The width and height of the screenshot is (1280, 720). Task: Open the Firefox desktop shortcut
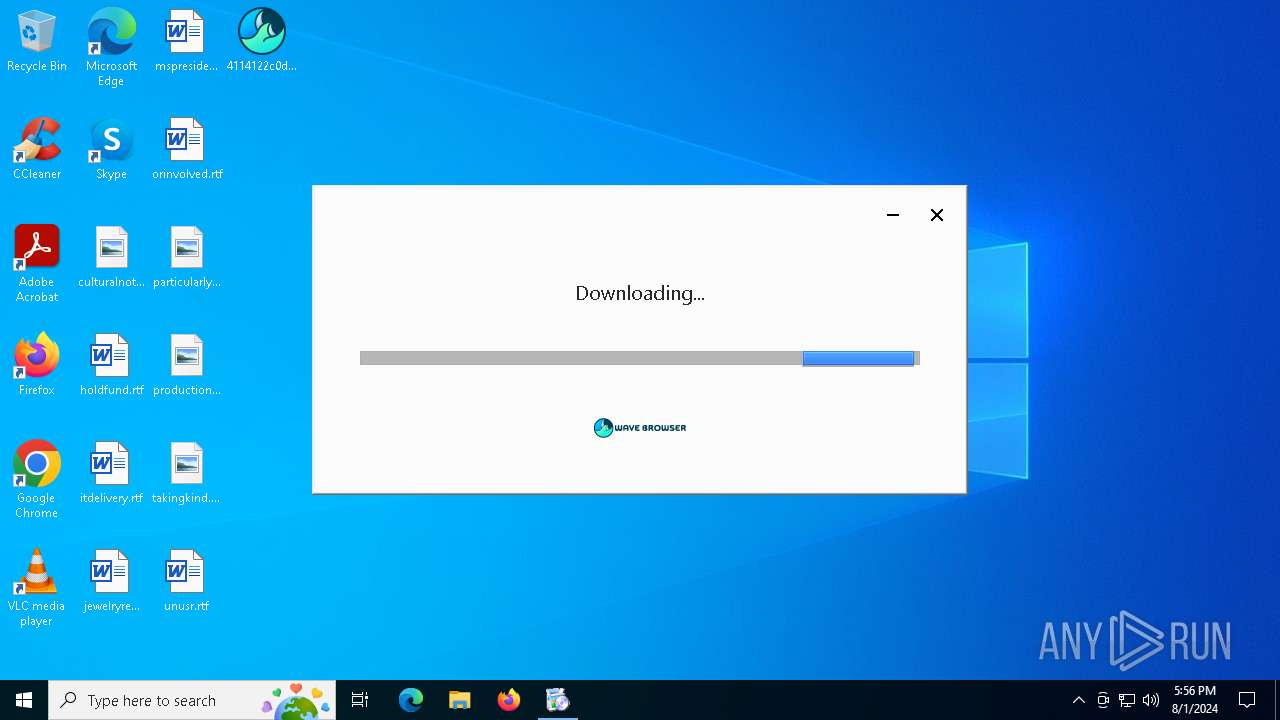(37, 366)
